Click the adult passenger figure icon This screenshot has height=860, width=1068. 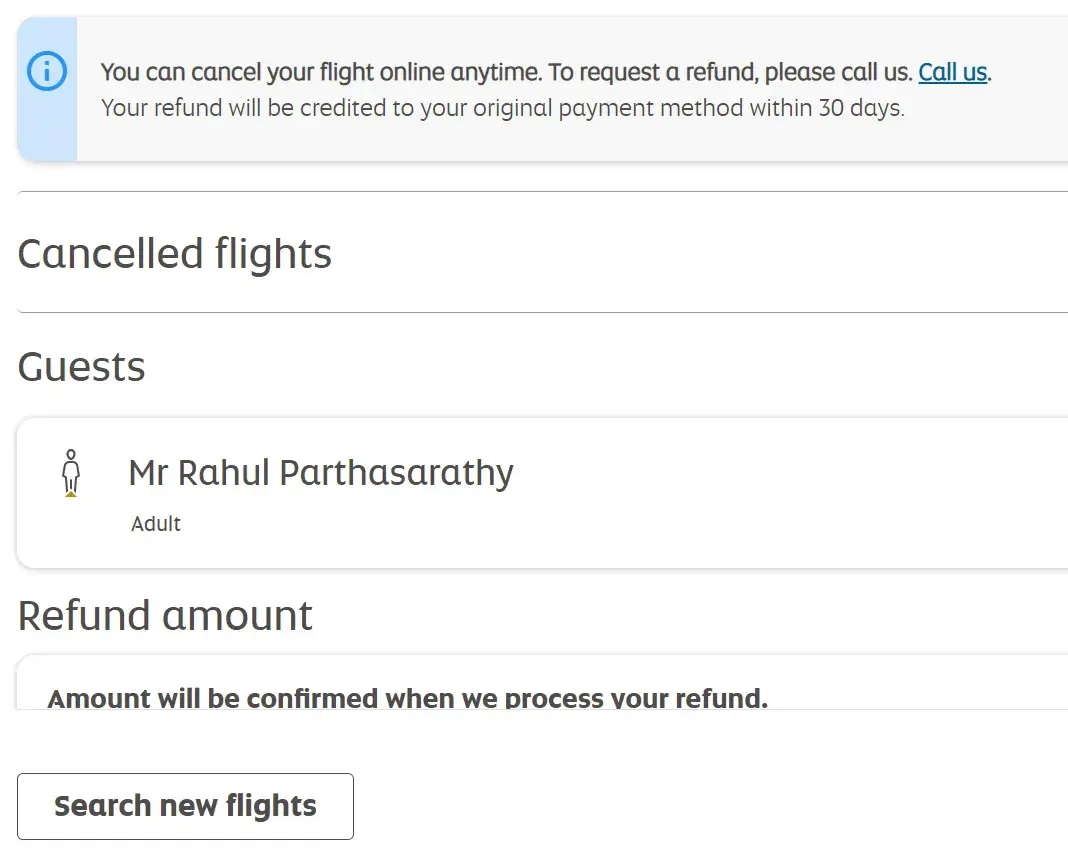coord(70,474)
